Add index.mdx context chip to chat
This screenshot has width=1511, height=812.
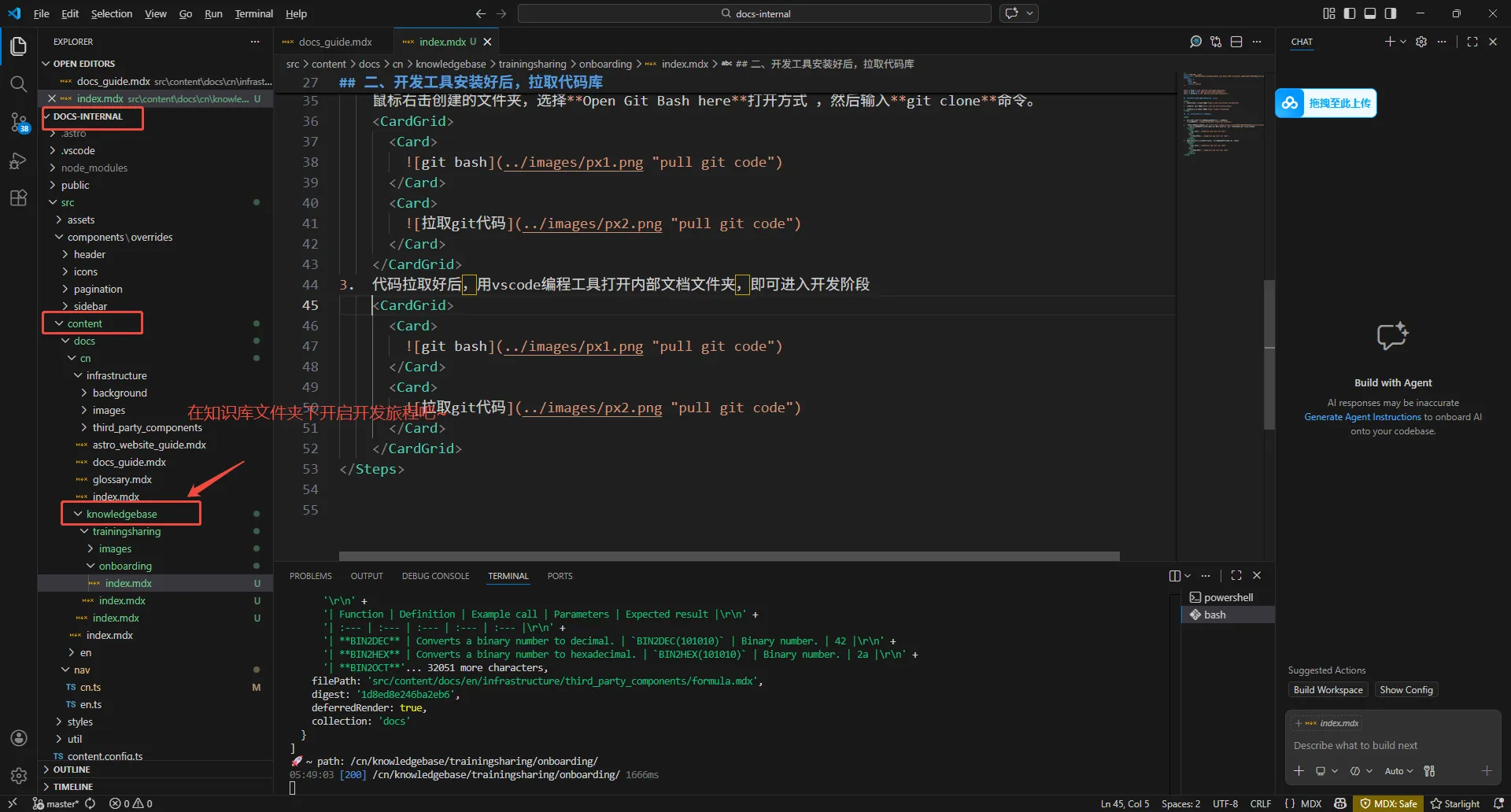tap(1328, 723)
